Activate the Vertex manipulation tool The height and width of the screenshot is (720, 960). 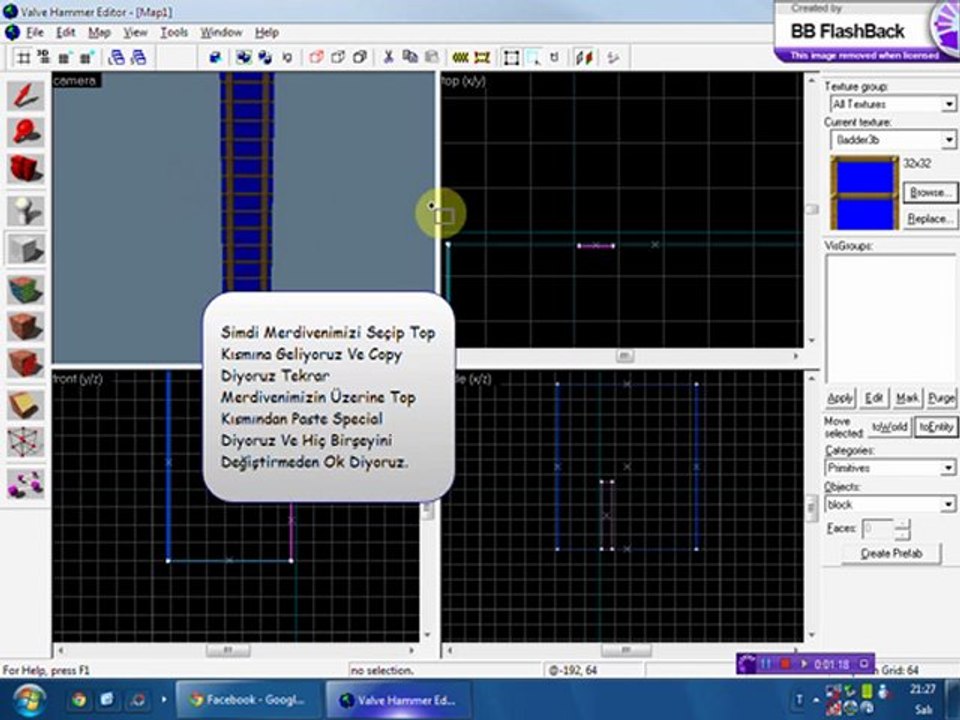25,442
